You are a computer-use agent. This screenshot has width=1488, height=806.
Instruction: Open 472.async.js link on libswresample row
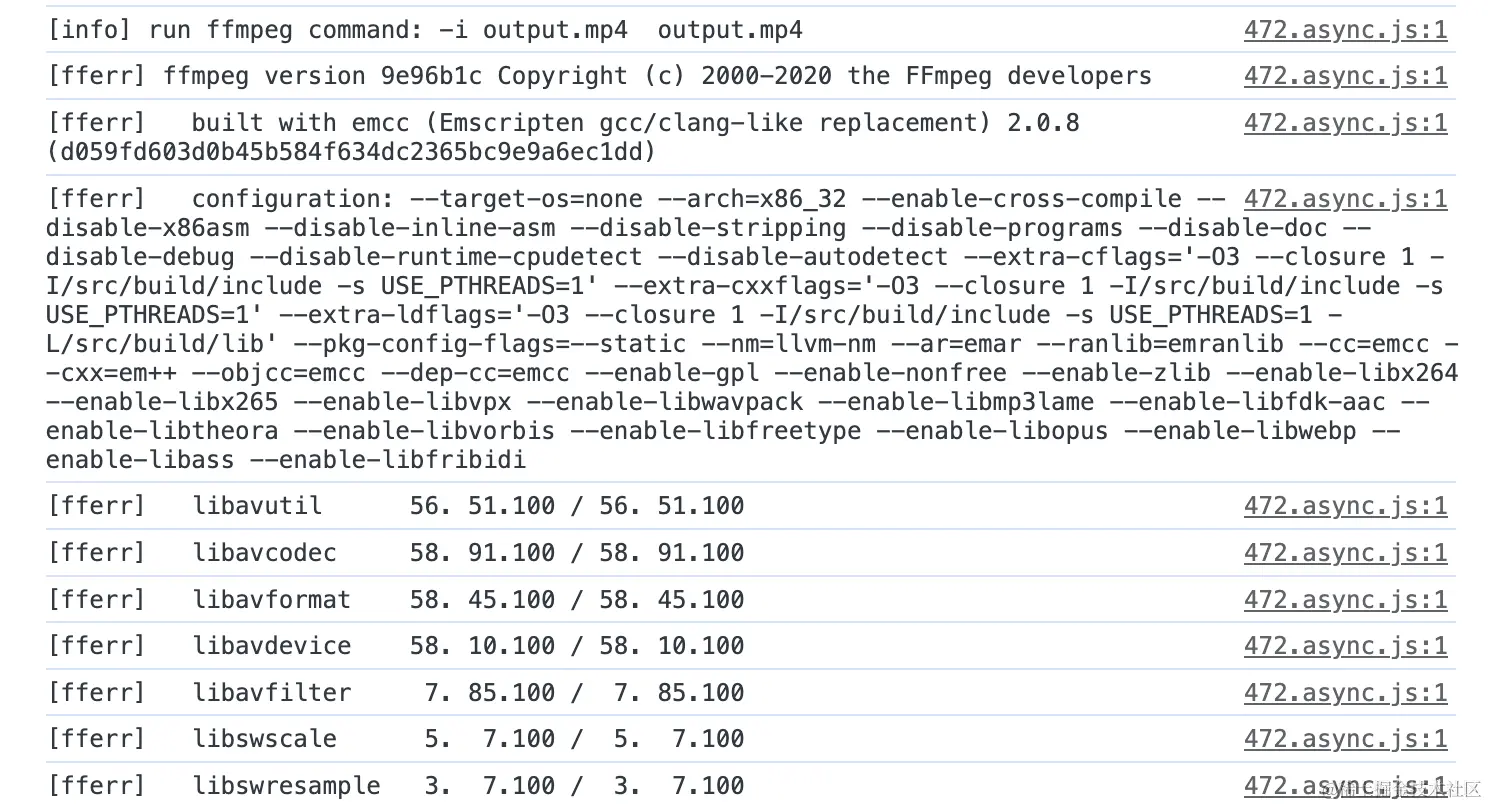coord(1345,785)
